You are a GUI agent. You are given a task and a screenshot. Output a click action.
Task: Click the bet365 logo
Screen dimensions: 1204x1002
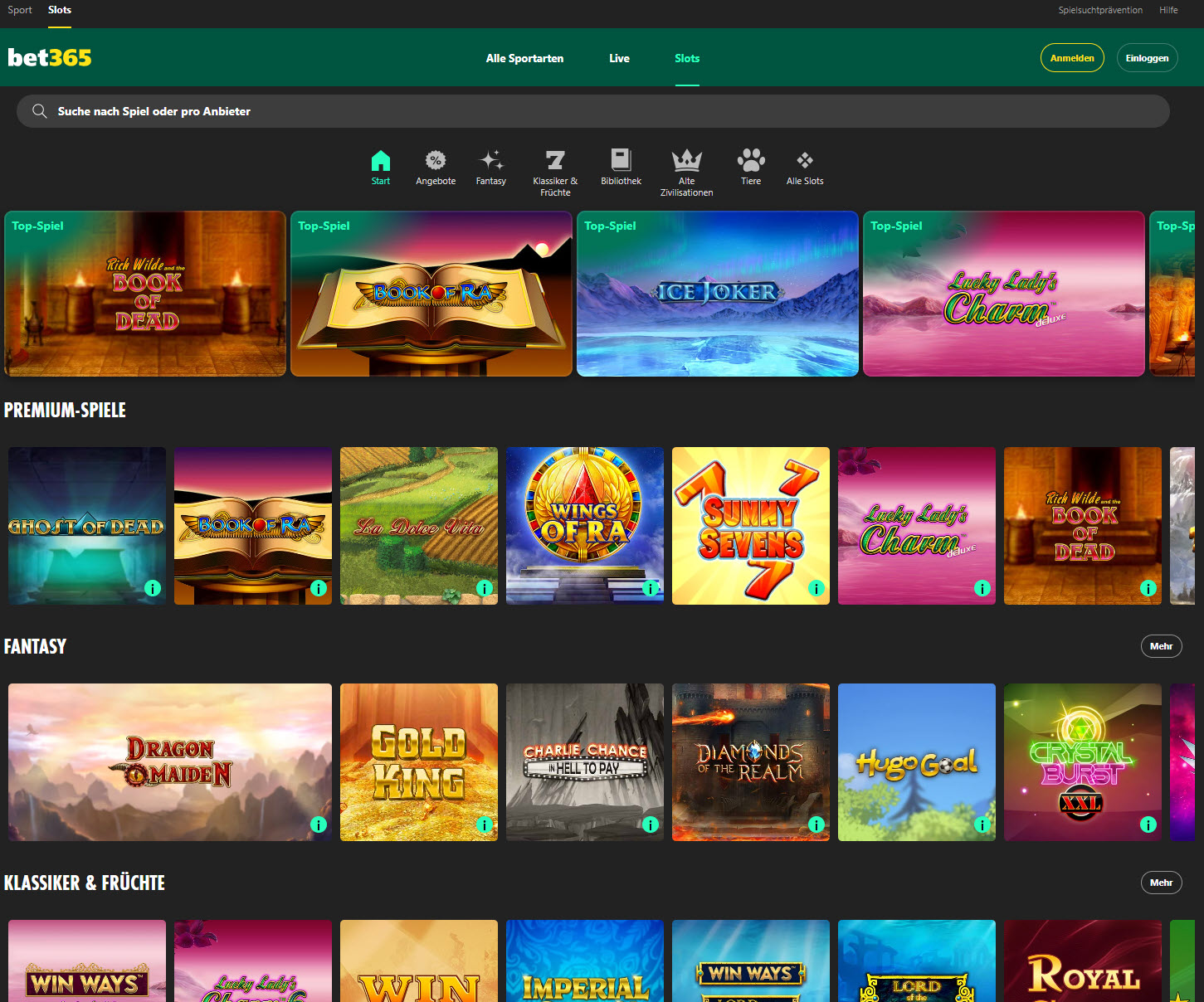click(50, 57)
